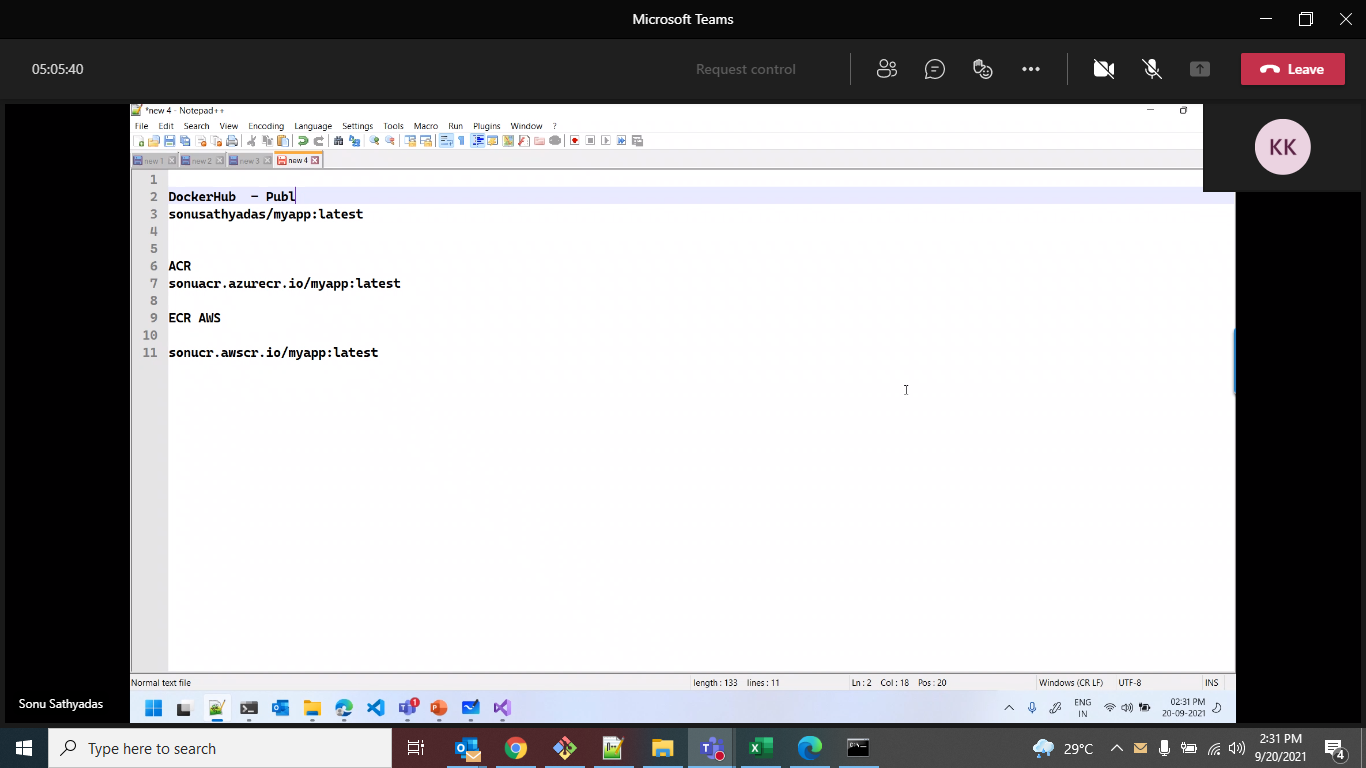The height and width of the screenshot is (768, 1366).
Task: Click the DockerHub - Publ line
Action: pyautogui.click(x=232, y=197)
